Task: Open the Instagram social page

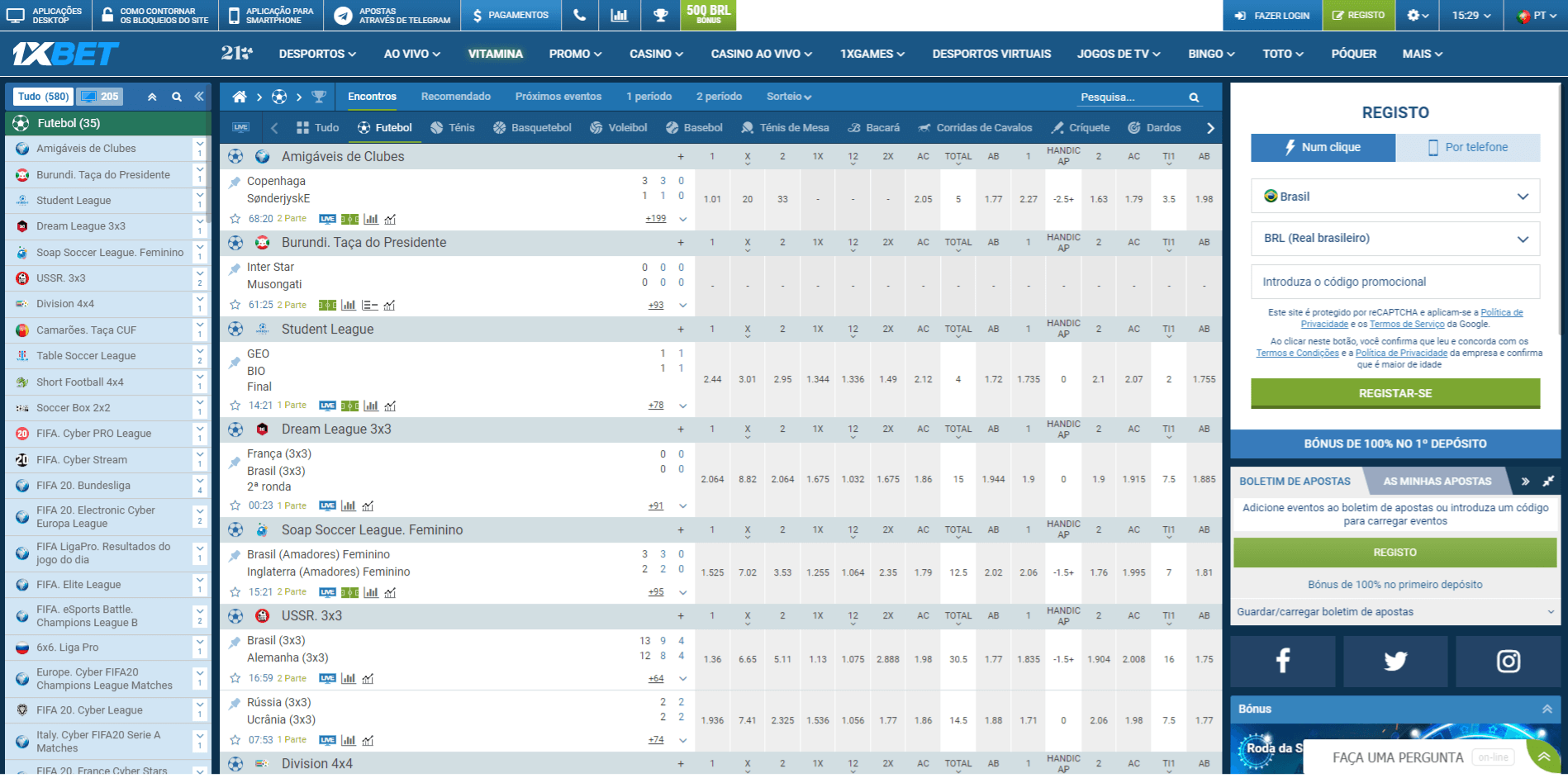Action: click(x=1508, y=661)
